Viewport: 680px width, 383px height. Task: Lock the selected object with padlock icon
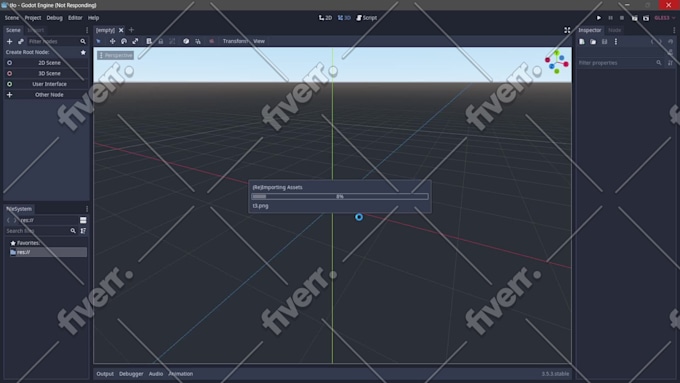[160, 41]
